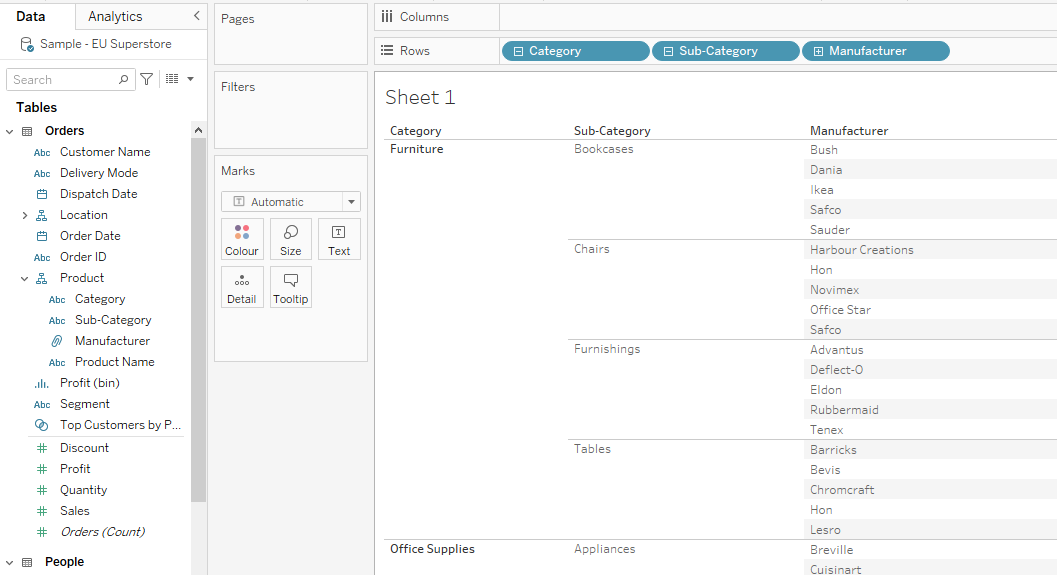The height and width of the screenshot is (575, 1057).
Task: Select the Profit measure
Action: click(75, 469)
